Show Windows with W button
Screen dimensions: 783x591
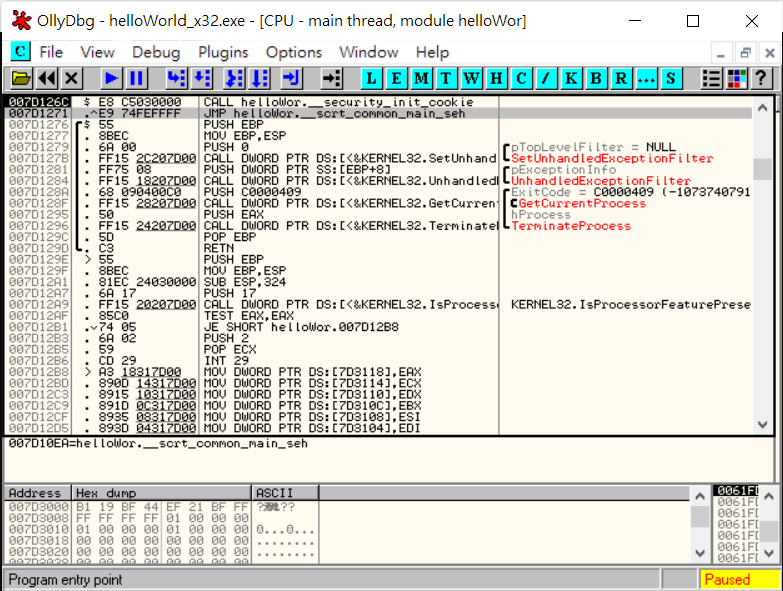click(x=471, y=78)
